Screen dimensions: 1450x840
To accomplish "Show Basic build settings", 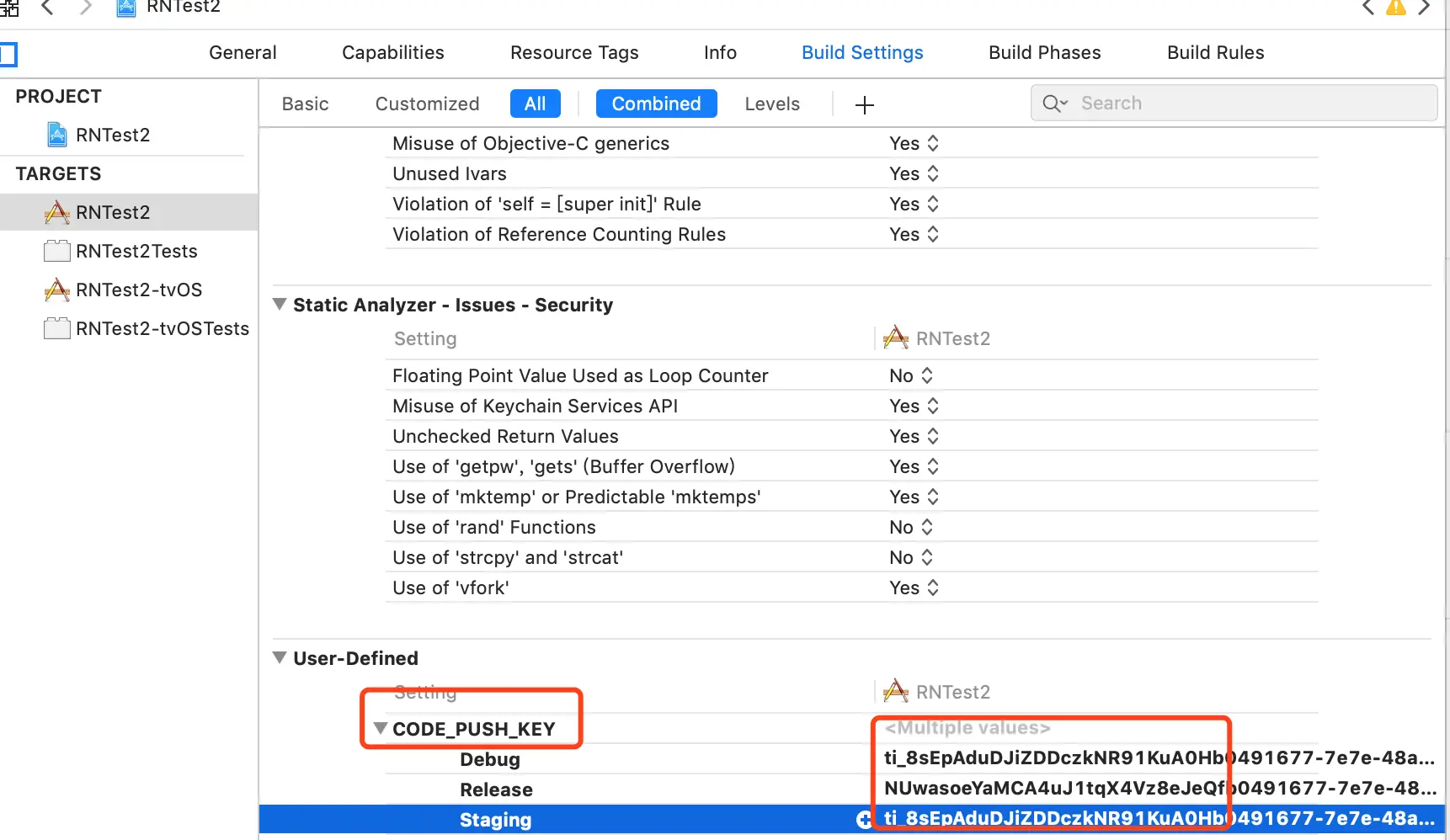I will [x=305, y=104].
